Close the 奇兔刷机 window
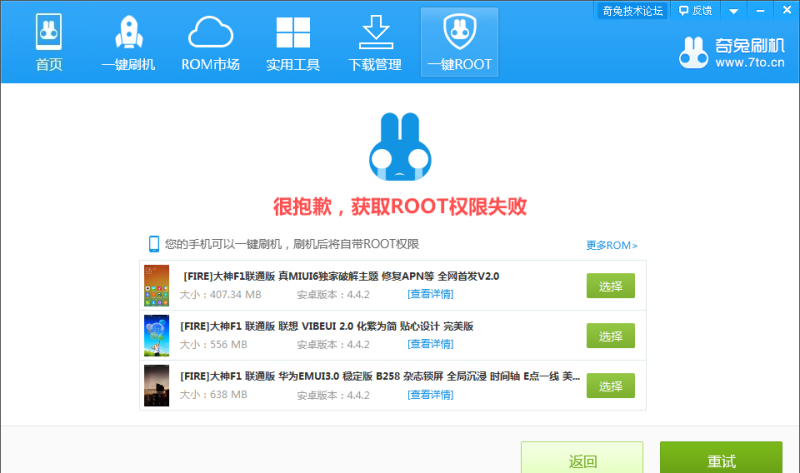Viewport: 800px width, 473px height. [x=786, y=10]
